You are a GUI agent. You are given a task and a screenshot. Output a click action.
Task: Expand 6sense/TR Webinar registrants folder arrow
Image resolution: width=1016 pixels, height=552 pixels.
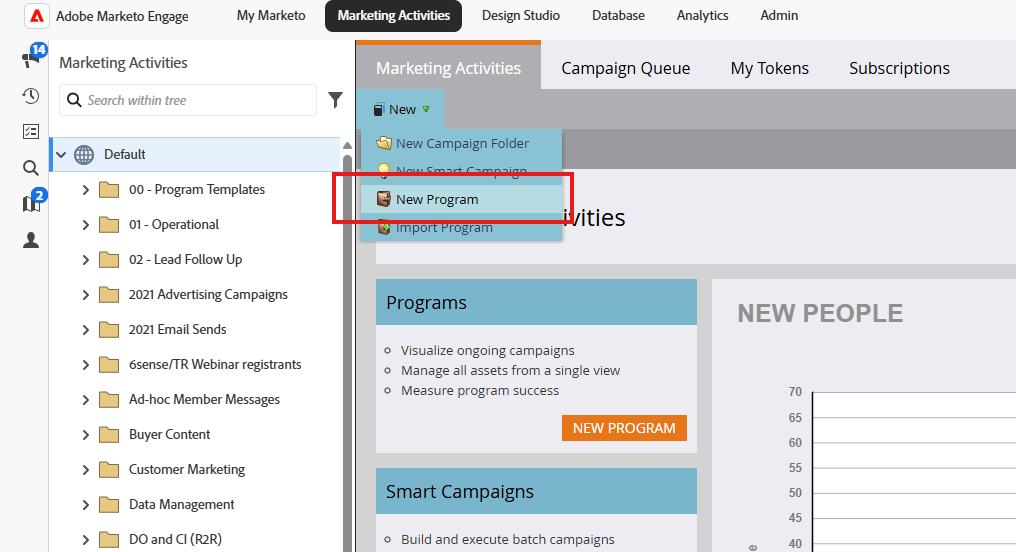coord(86,365)
